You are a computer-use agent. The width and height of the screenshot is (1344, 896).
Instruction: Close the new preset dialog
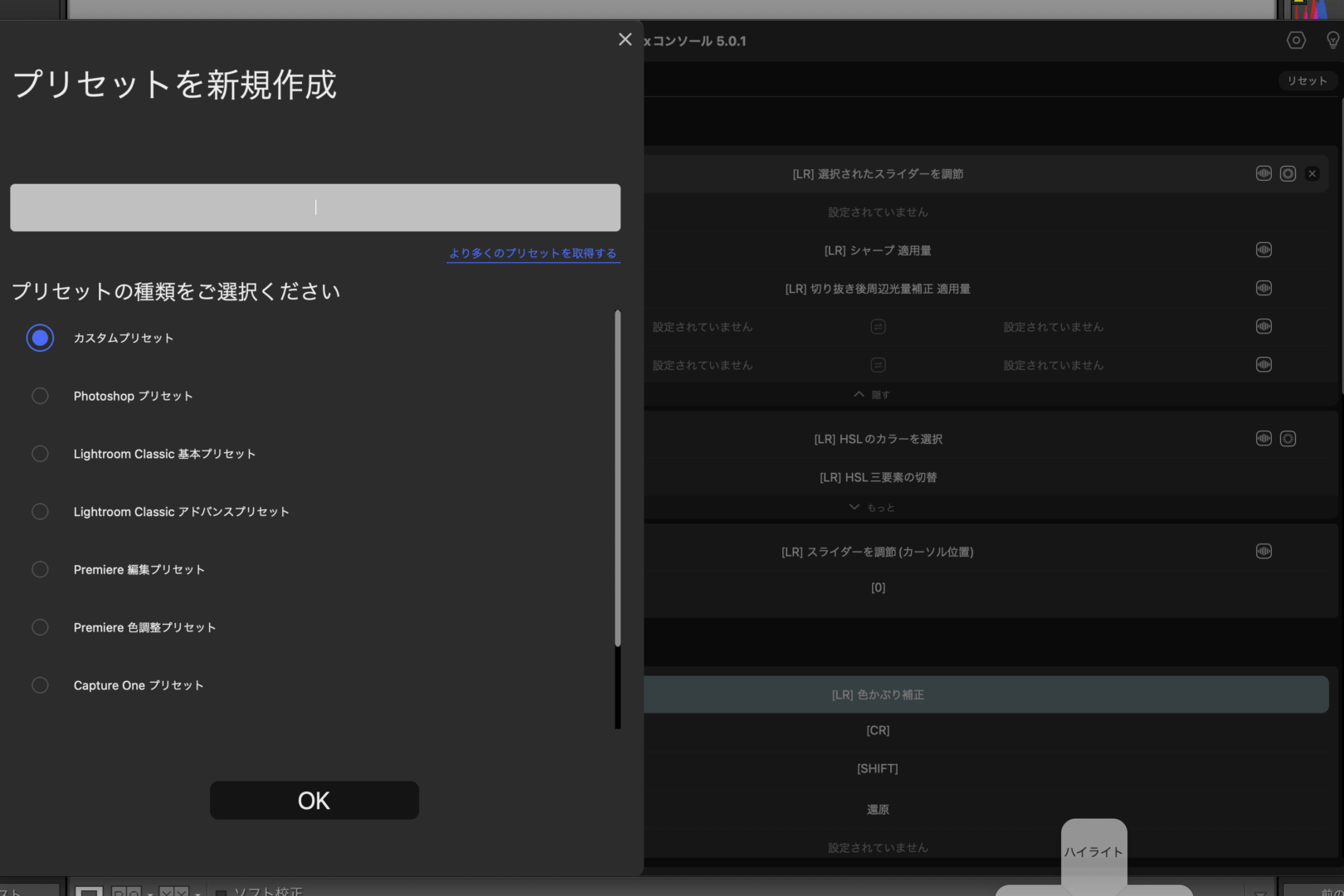pos(625,39)
